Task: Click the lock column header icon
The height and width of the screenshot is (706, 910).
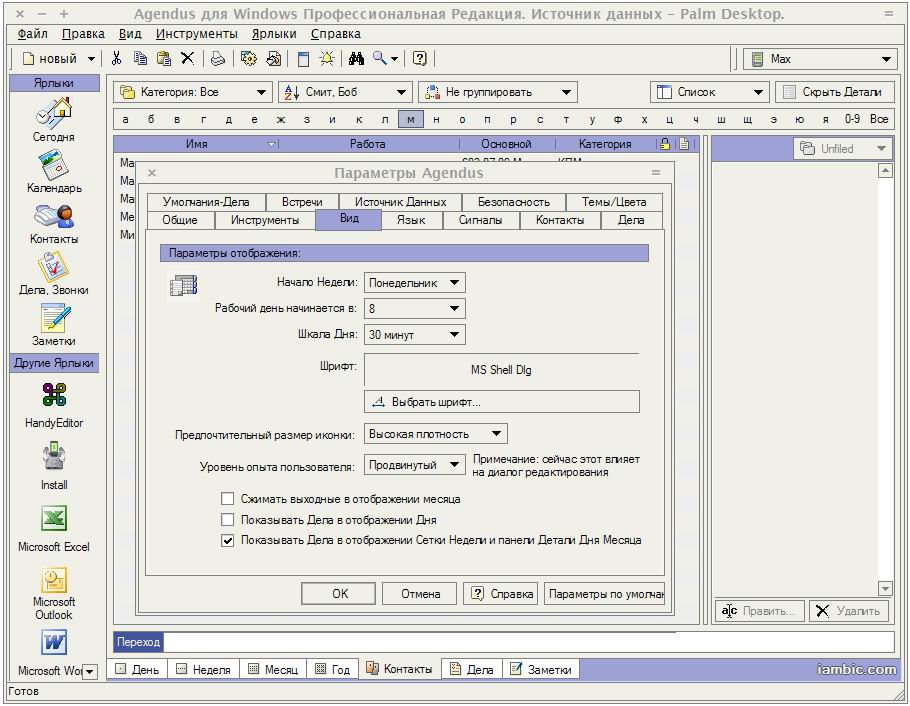Action: pyautogui.click(x=665, y=143)
